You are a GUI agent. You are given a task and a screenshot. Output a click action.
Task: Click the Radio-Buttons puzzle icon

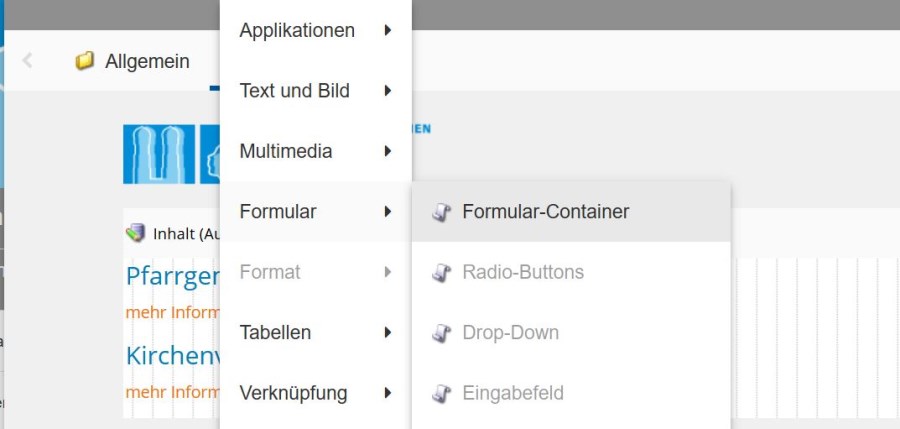[442, 272]
